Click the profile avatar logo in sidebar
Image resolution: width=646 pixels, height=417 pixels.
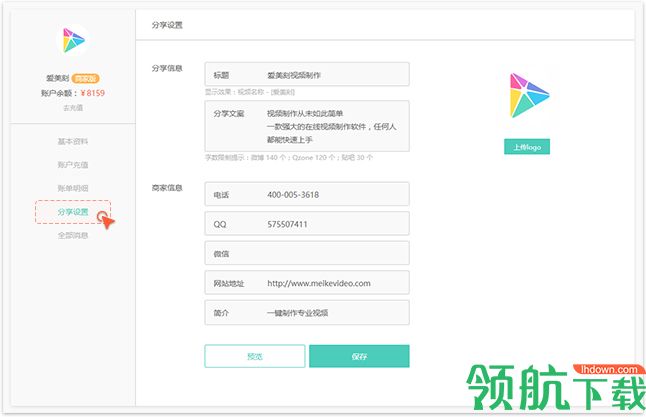point(73,40)
